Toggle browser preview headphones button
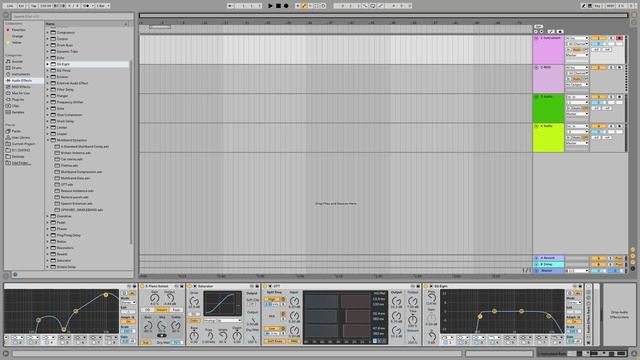This screenshot has height=360, width=640. pos(15,275)
